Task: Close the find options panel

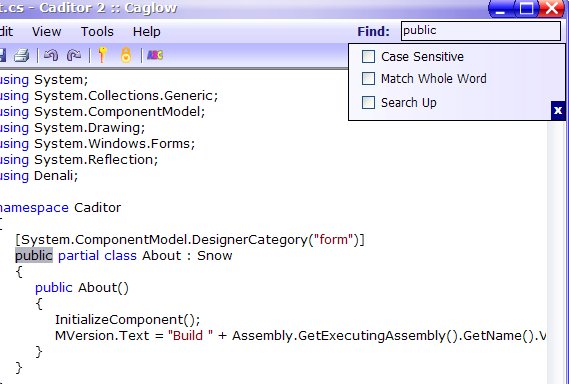Action: coord(558,110)
